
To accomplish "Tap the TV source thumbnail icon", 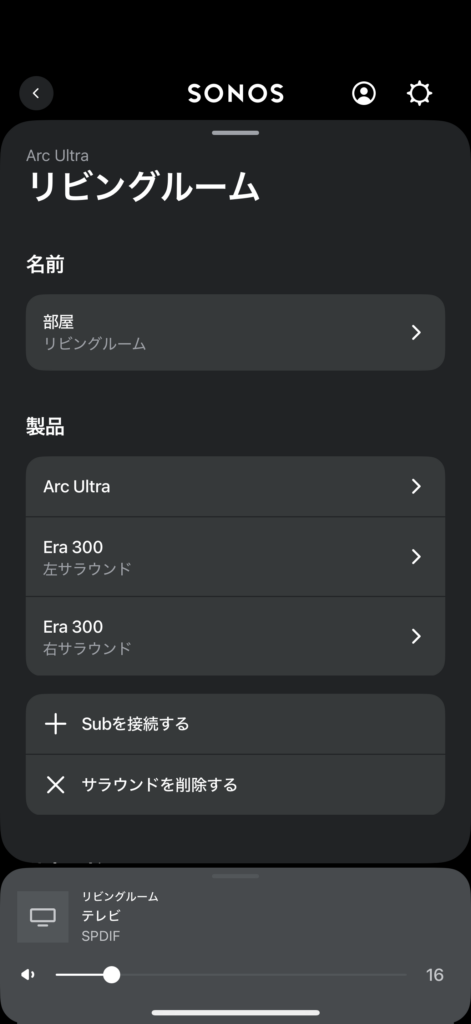I will [x=42, y=917].
